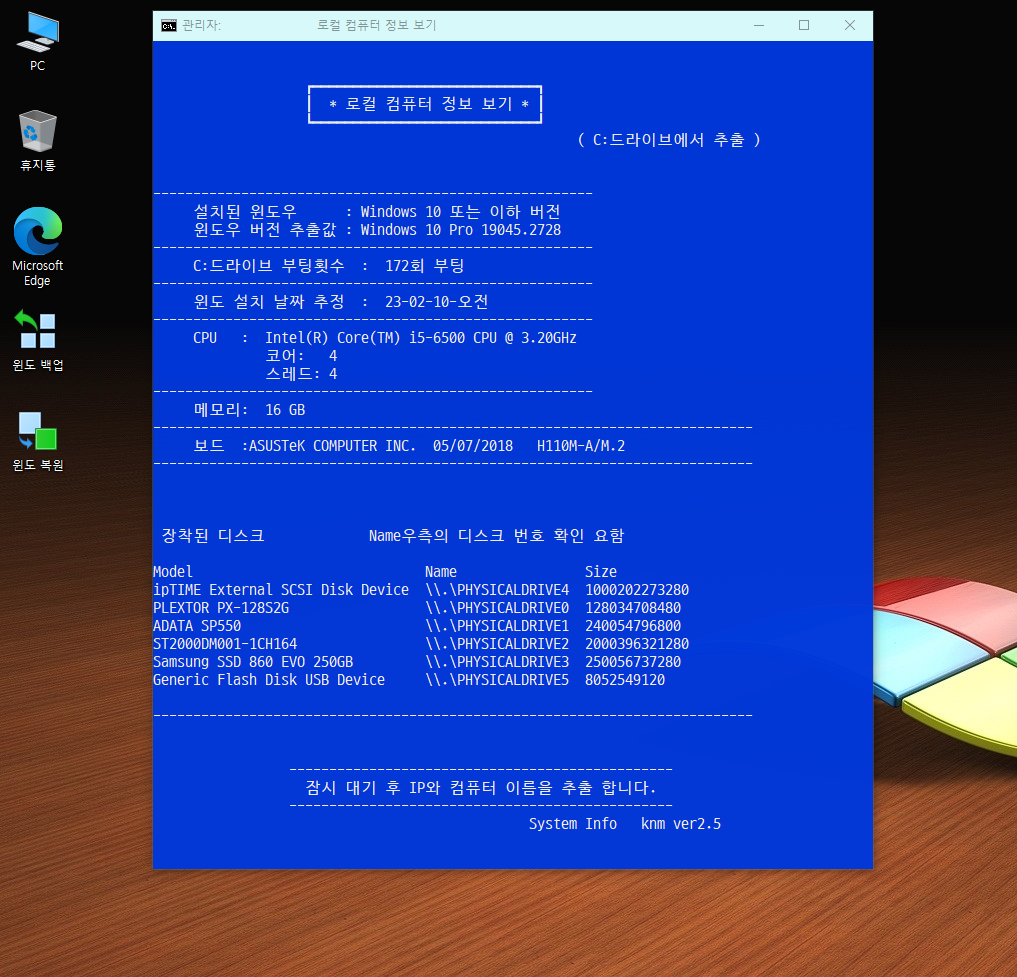Screen dimensions: 1017x977
Task: Click the board model H110M-A/M.2
Action: point(581,446)
